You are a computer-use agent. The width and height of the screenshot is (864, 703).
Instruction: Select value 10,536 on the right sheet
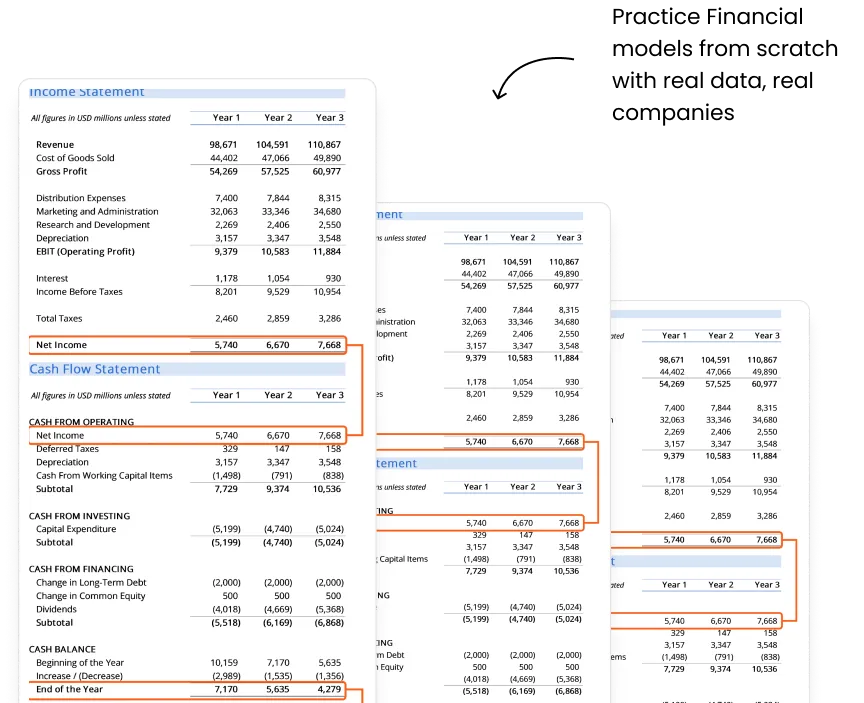764,669
